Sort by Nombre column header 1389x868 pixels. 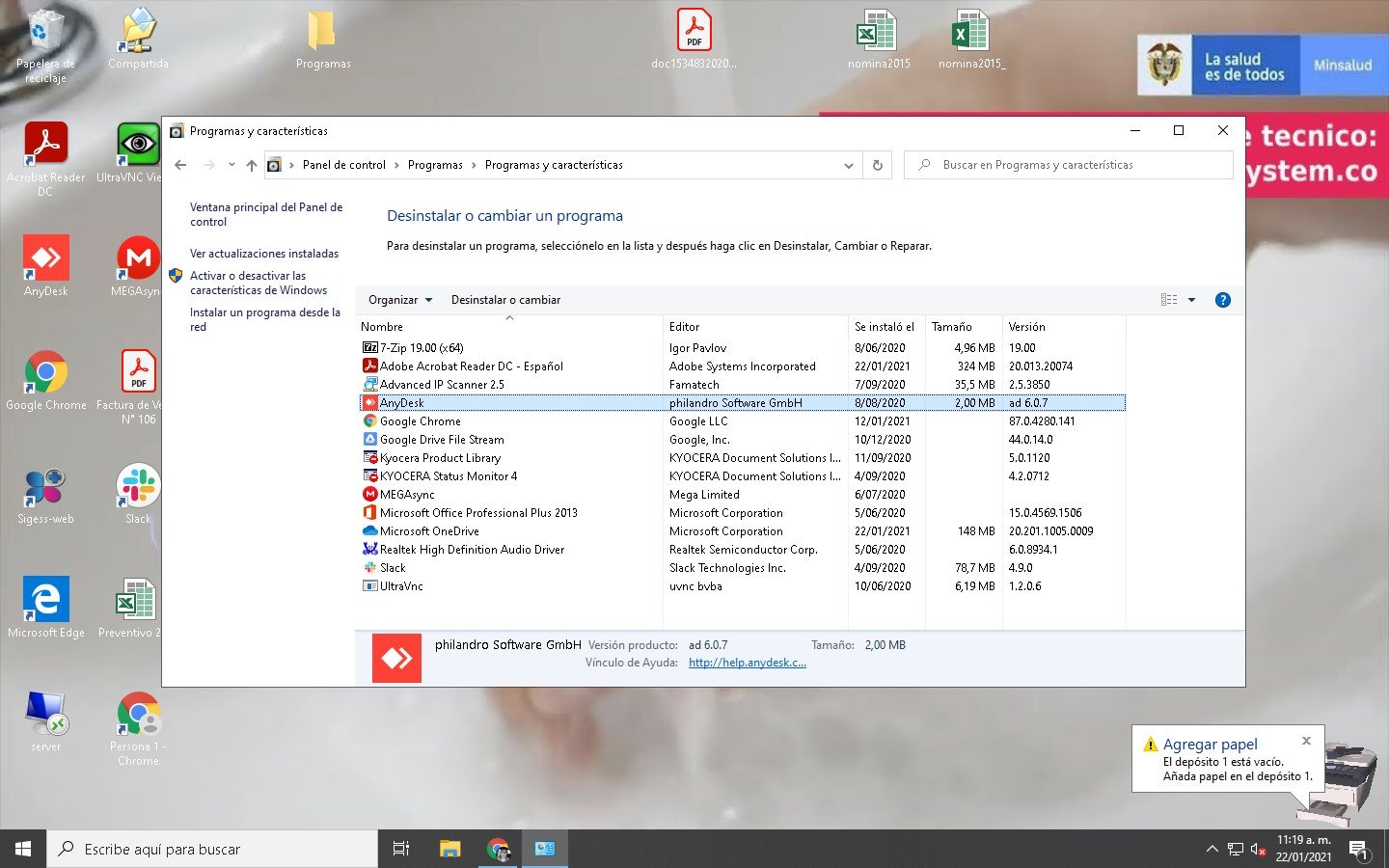click(509, 327)
